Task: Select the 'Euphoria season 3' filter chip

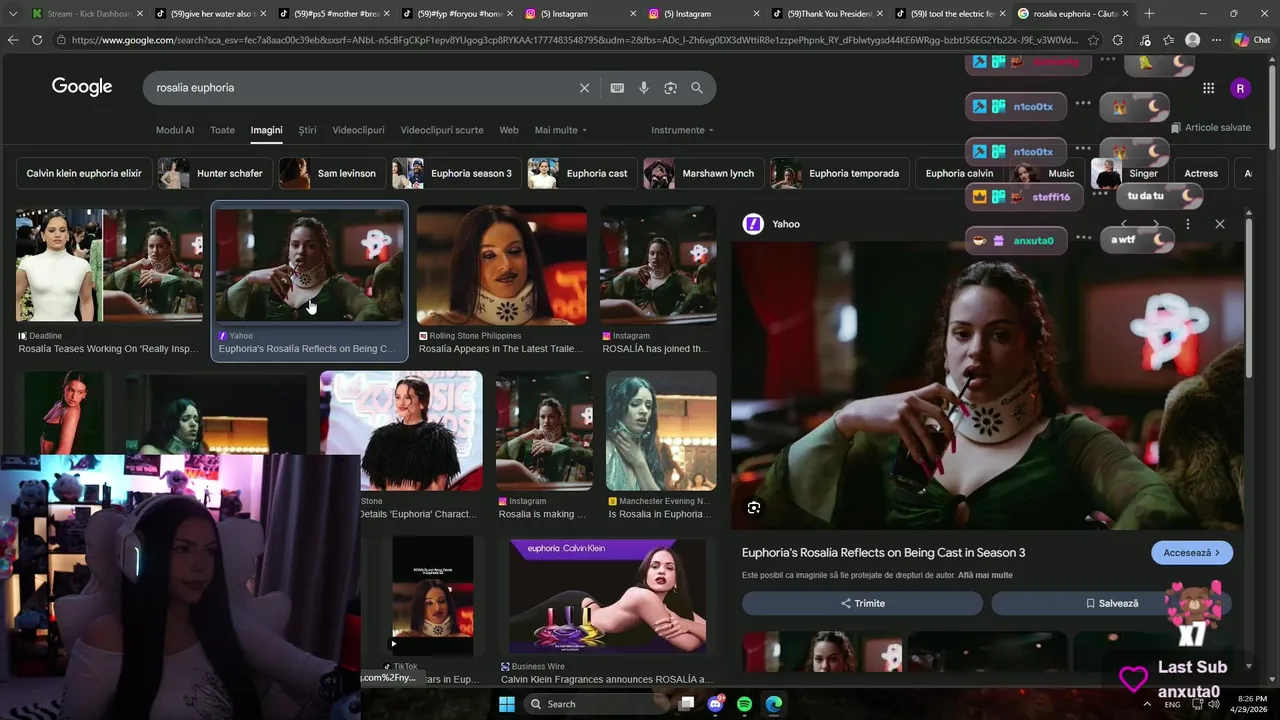Action: click(x=457, y=173)
